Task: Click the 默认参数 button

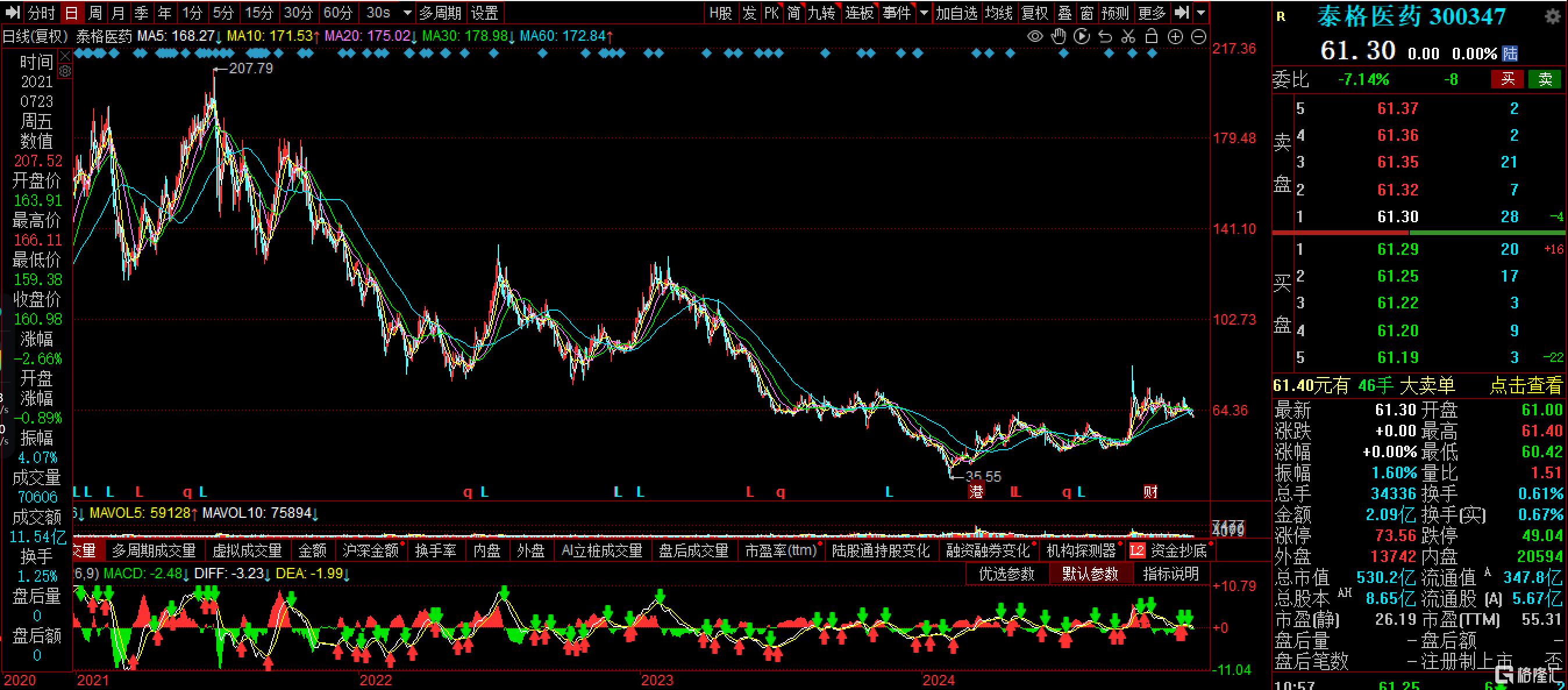Action: [x=1090, y=574]
